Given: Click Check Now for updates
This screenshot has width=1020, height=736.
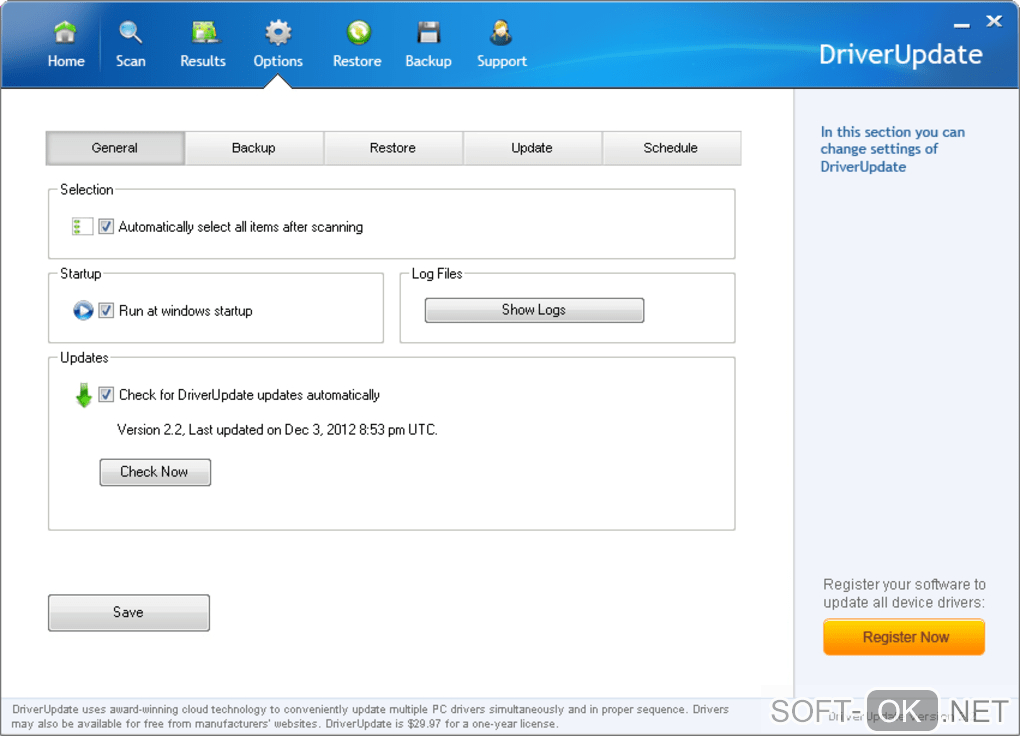Looking at the screenshot, I should point(155,472).
